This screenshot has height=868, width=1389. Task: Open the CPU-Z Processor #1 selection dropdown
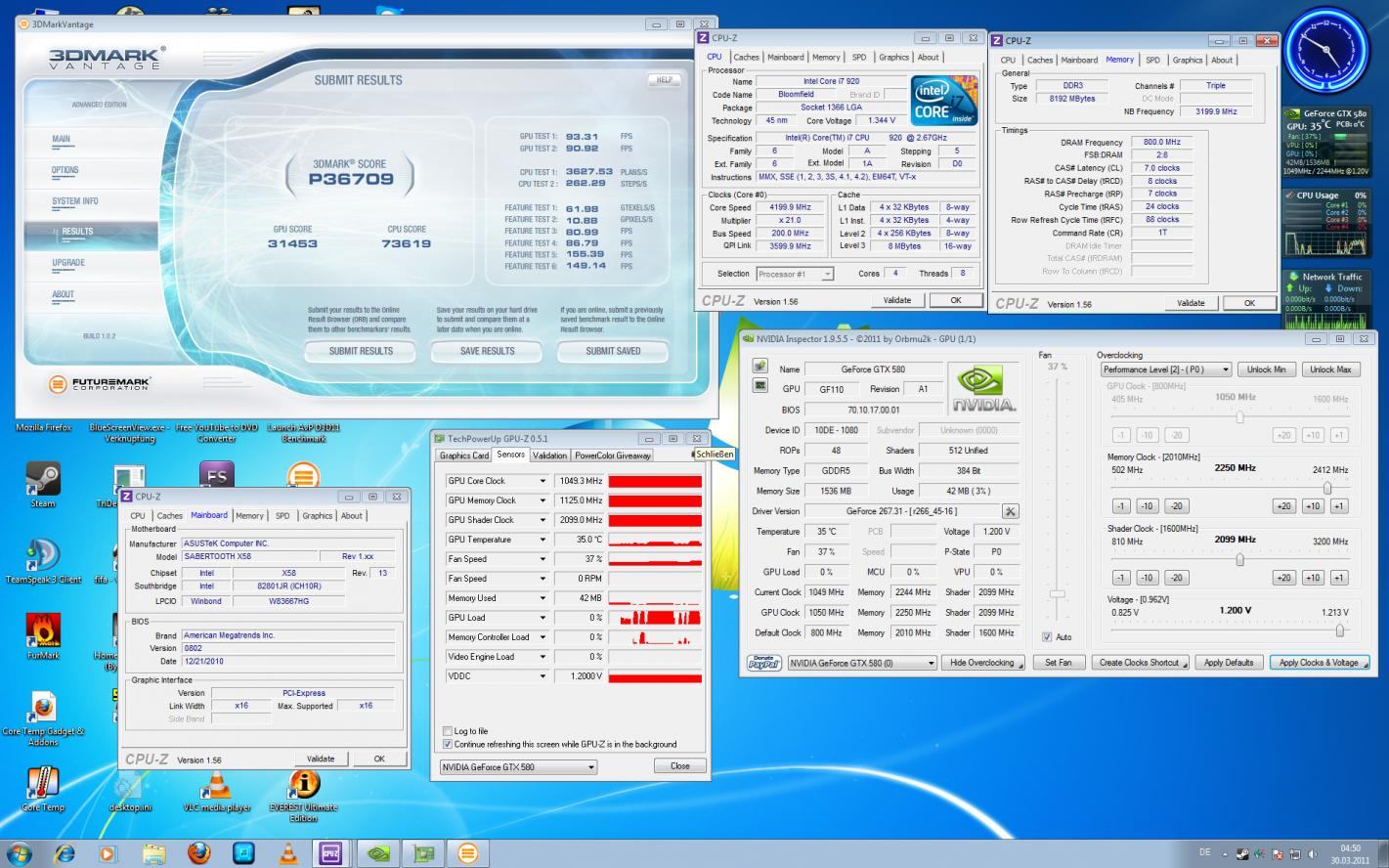(795, 275)
